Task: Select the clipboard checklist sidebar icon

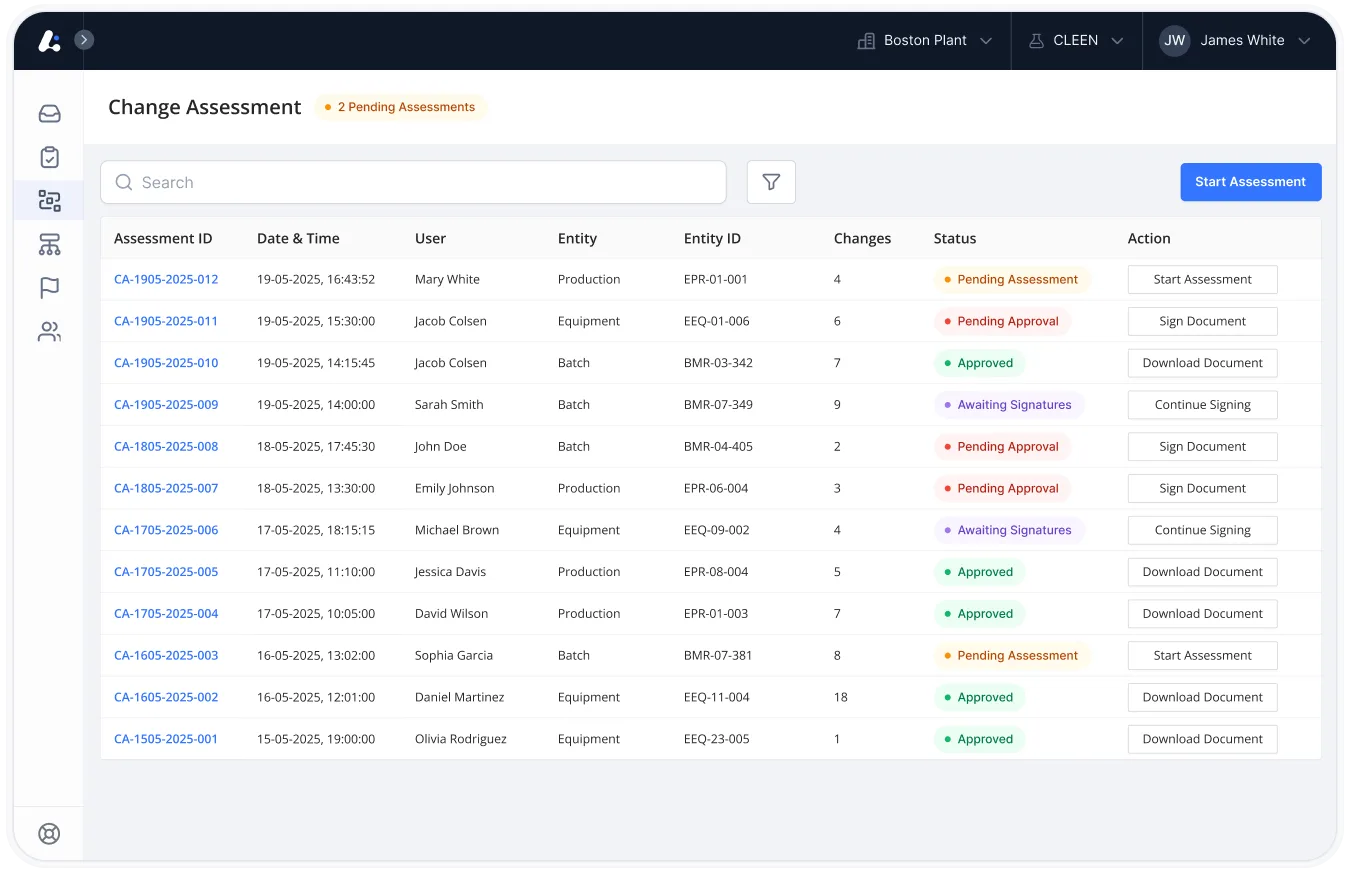Action: coord(49,157)
